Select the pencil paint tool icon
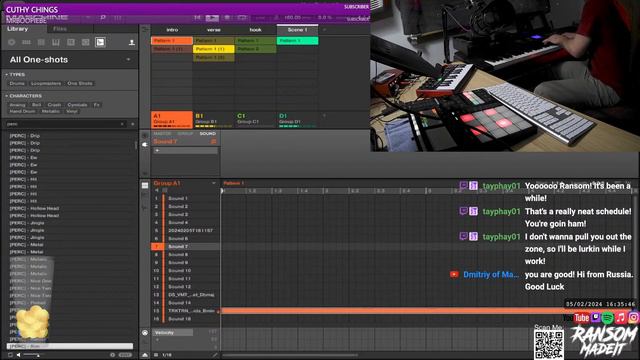 (x=215, y=355)
